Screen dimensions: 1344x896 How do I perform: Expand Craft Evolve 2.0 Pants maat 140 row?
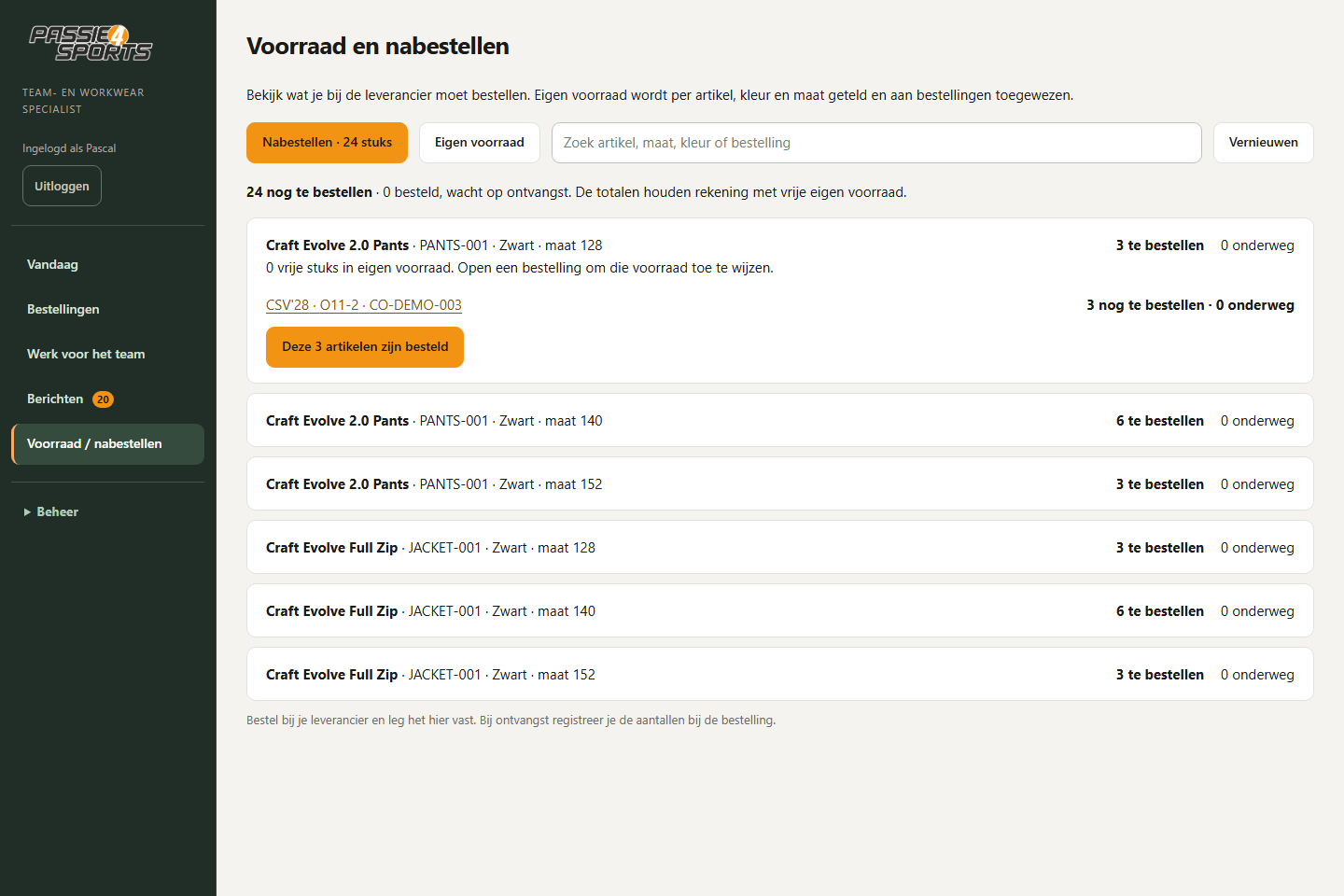[779, 420]
